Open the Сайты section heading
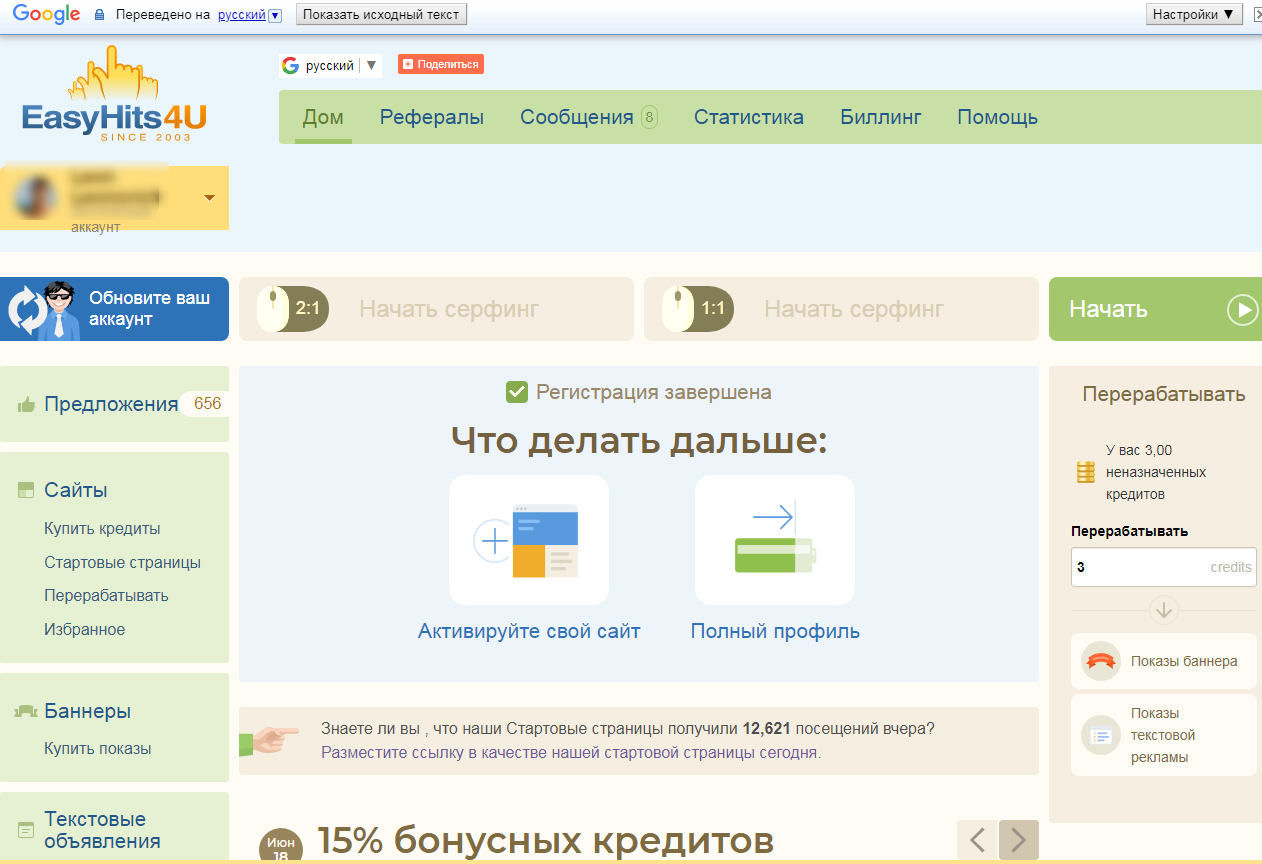 [76, 490]
